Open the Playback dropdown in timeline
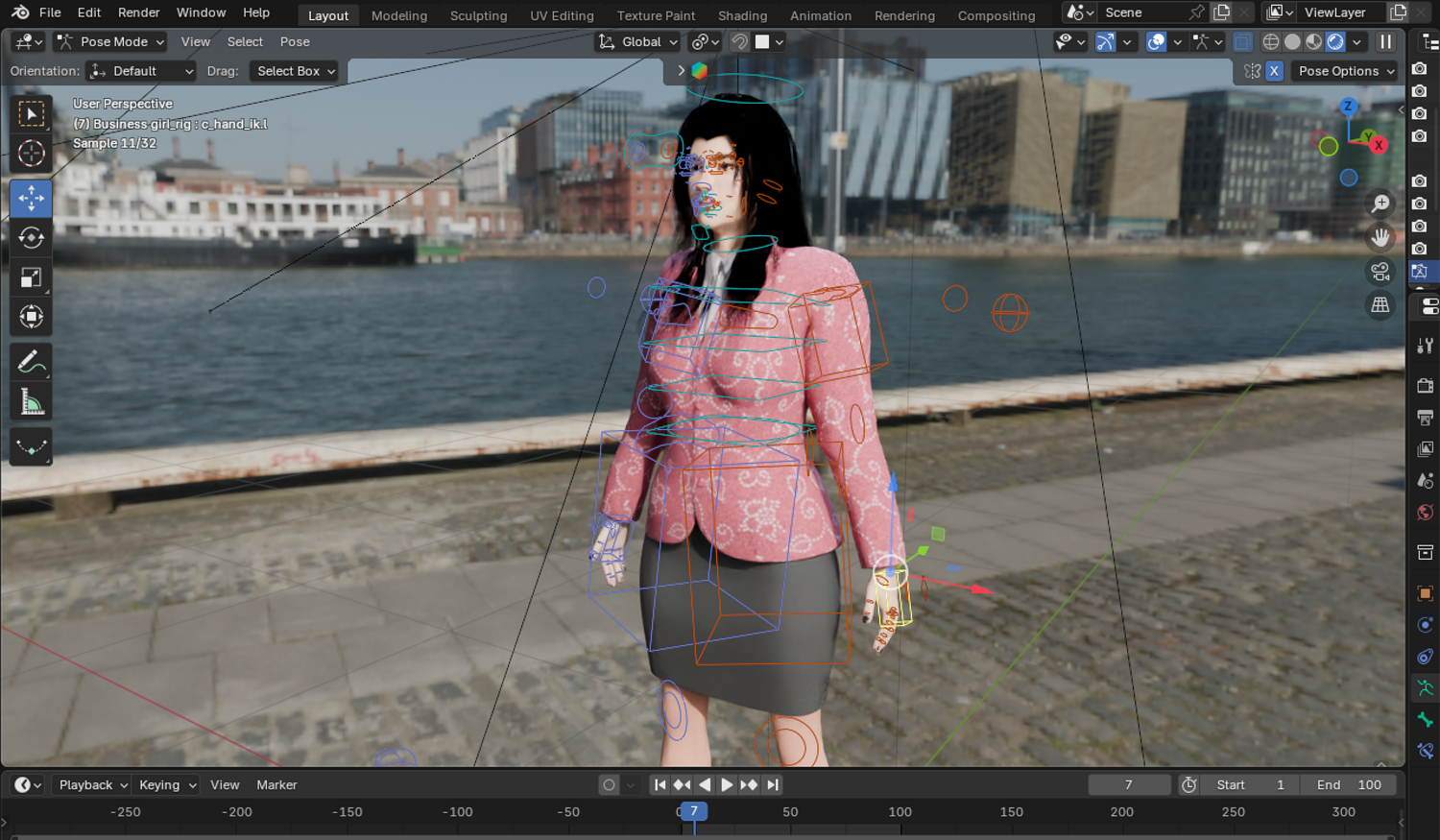This screenshot has width=1440, height=840. click(91, 785)
